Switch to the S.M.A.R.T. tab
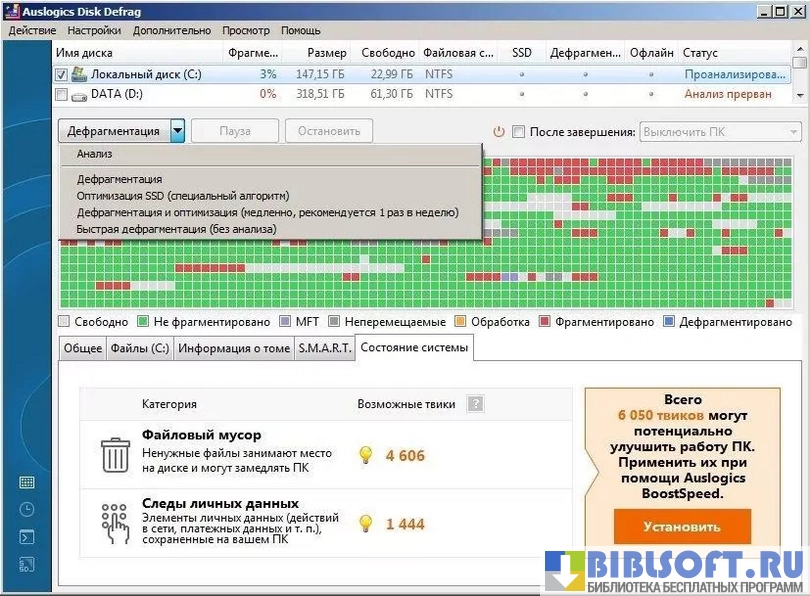810x596 pixels. click(x=324, y=348)
